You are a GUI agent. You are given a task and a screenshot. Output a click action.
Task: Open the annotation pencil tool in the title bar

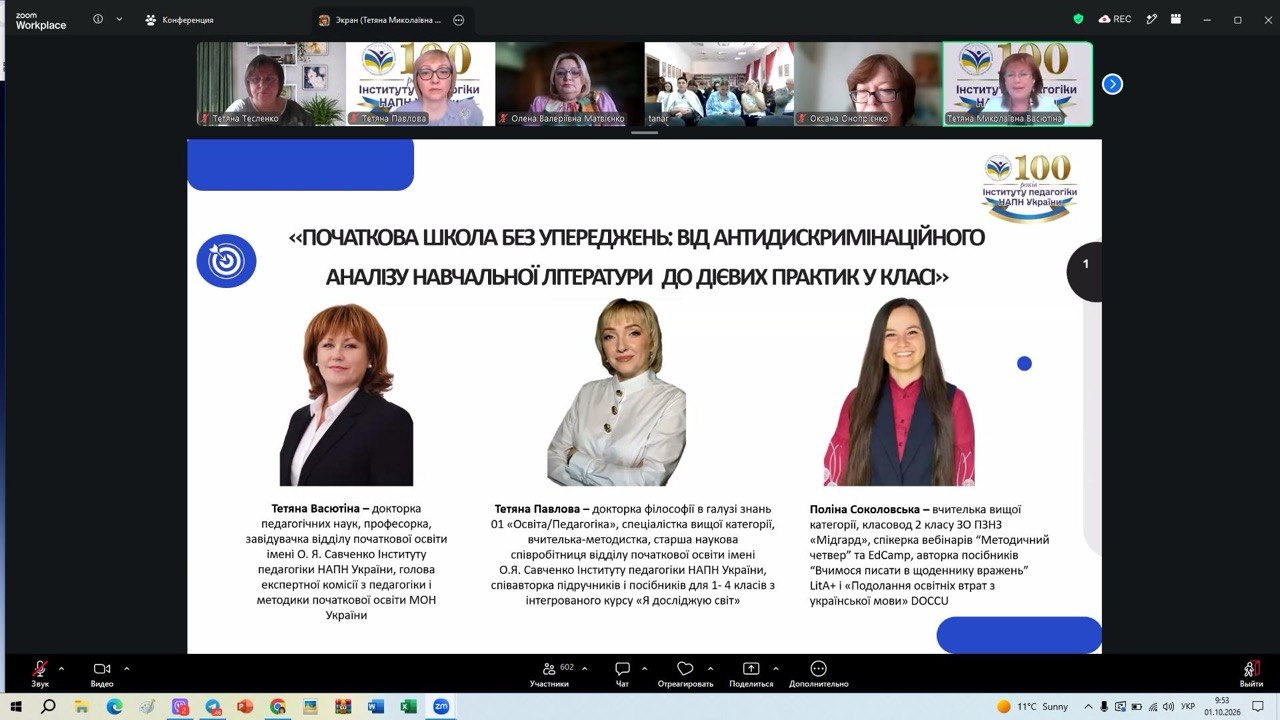coord(1153,19)
